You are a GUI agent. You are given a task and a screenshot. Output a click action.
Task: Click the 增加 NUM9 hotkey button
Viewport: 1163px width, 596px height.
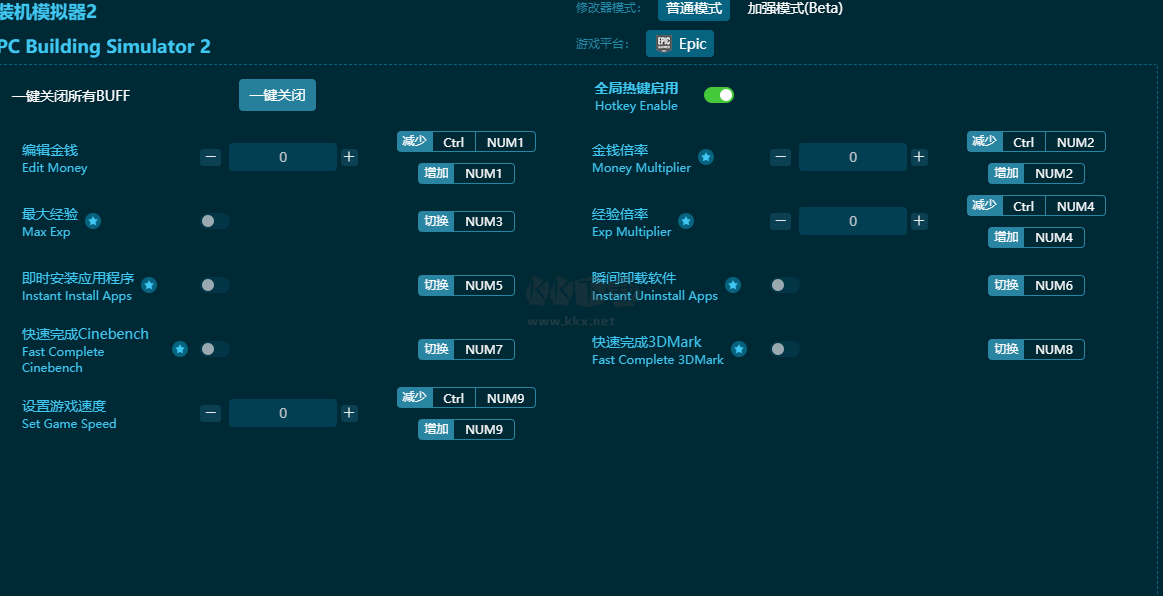[467, 429]
